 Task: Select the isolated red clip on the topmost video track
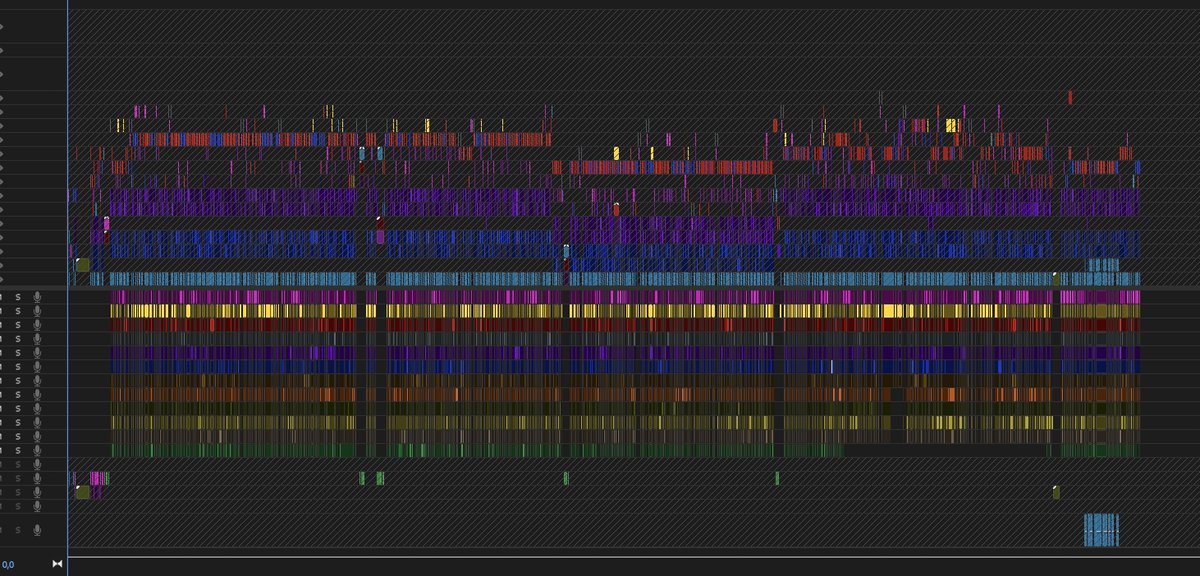tap(1070, 97)
